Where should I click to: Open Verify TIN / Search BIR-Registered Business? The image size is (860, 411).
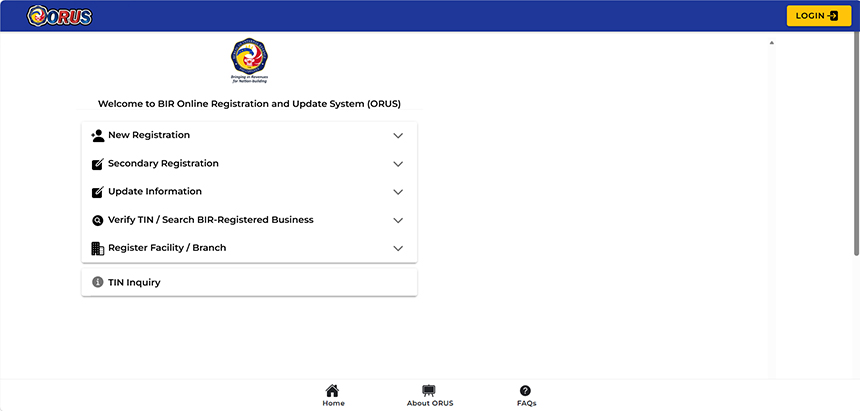(x=211, y=220)
